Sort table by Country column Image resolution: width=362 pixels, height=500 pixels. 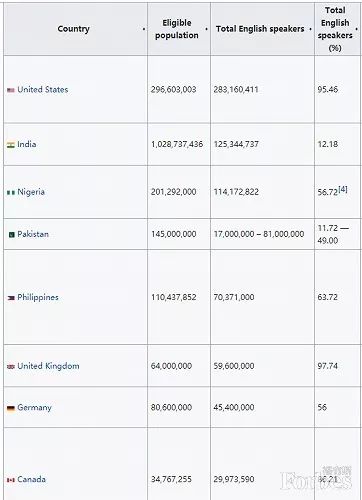(x=144, y=29)
